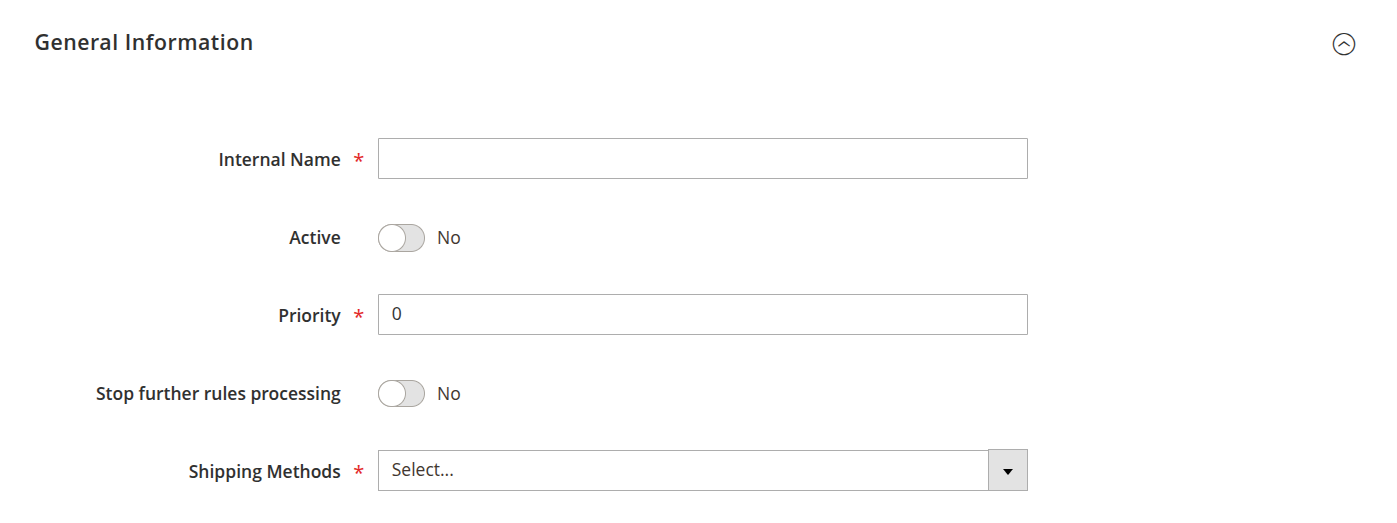Screen dimensions: 1397x523
Task: Click the red asterisk beside Priority
Action: [x=358, y=317]
